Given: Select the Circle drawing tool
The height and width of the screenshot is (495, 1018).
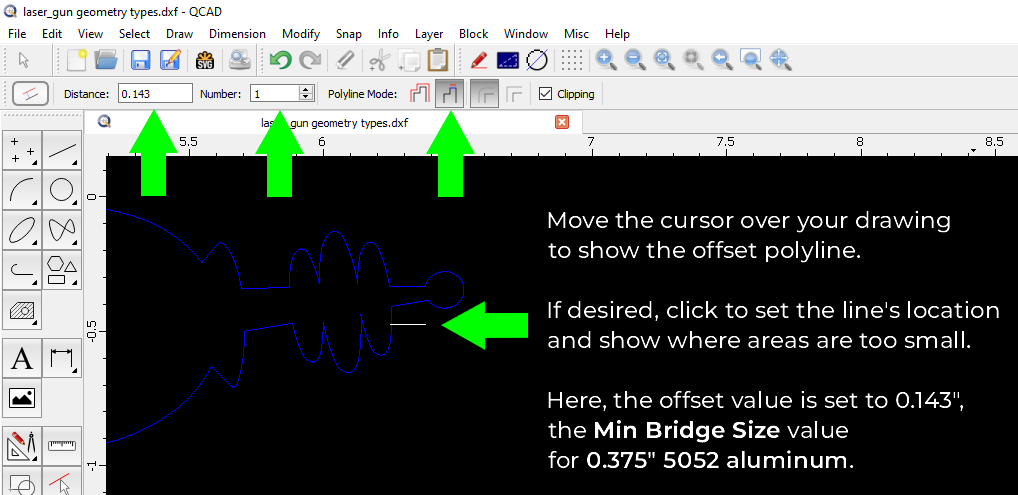Looking at the screenshot, I should point(62,189).
